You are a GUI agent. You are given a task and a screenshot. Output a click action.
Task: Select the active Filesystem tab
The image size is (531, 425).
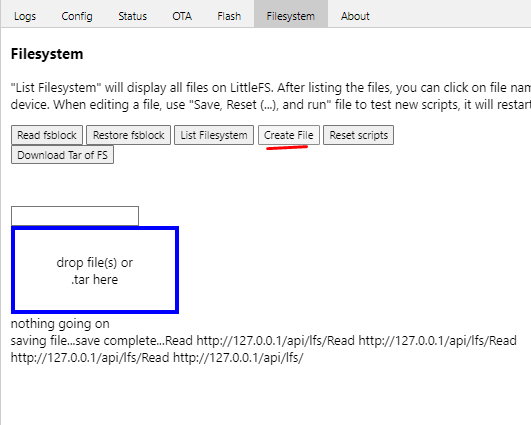291,16
